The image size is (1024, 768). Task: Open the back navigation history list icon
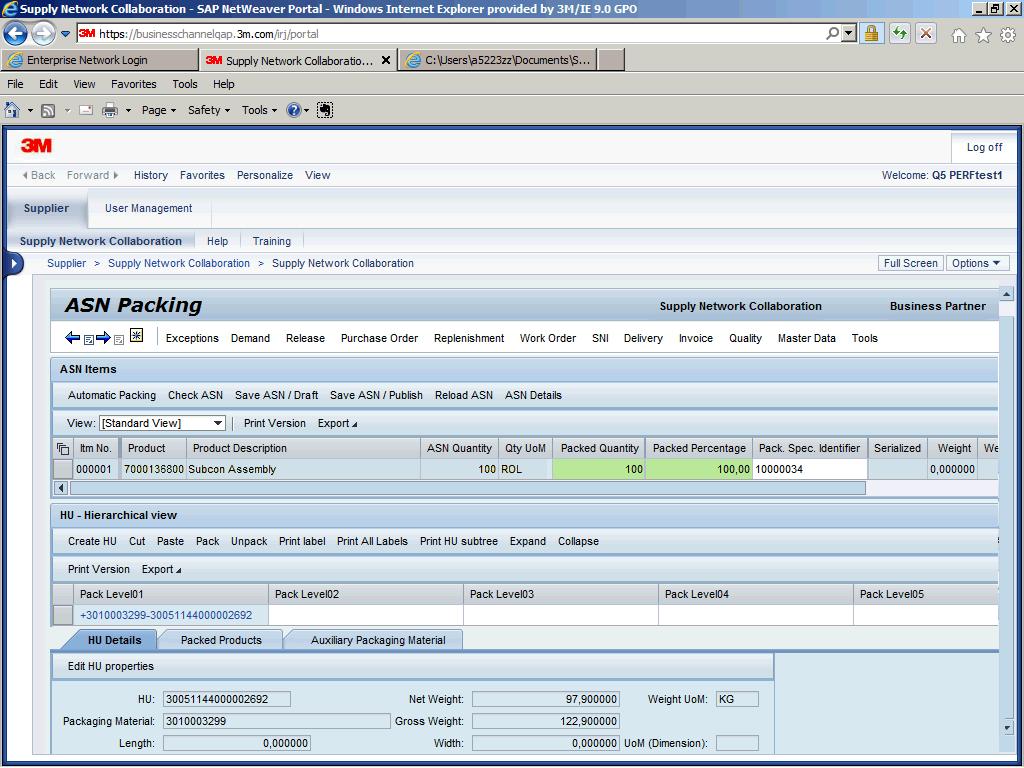[x=89, y=340]
